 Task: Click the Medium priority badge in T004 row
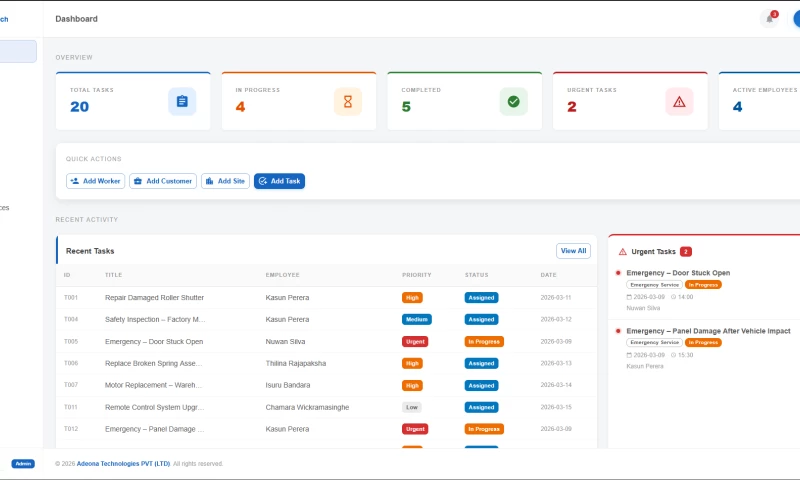coord(417,319)
